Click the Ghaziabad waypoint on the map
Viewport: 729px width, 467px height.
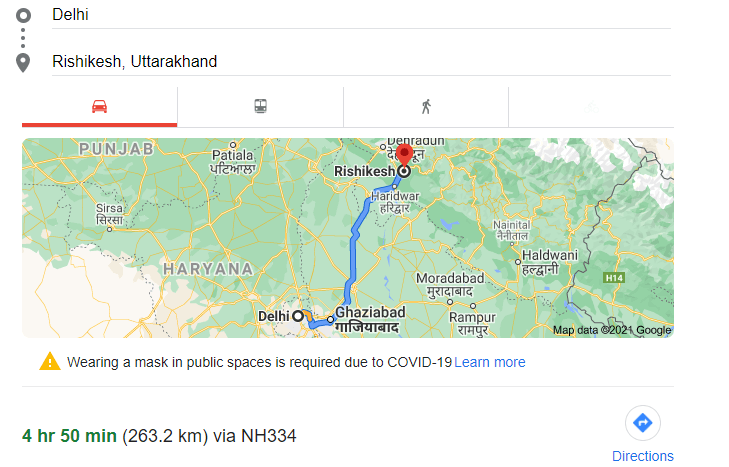click(330, 320)
